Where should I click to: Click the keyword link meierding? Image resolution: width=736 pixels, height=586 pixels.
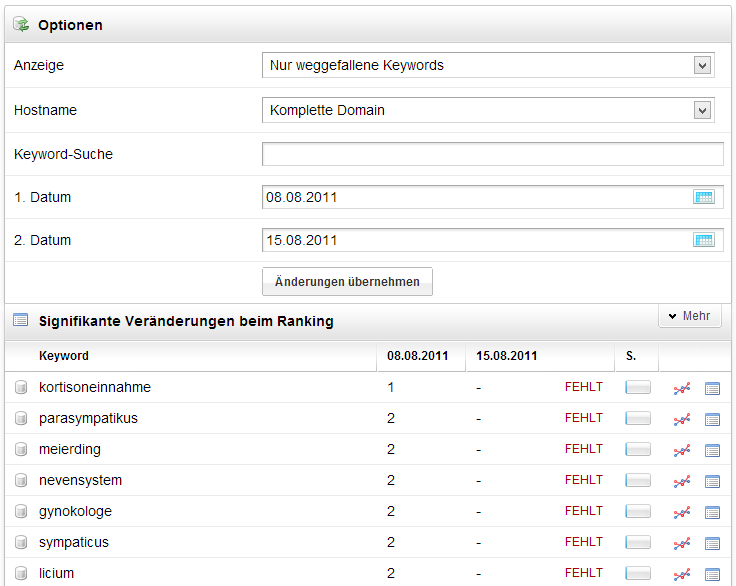pyautogui.click(x=70, y=449)
